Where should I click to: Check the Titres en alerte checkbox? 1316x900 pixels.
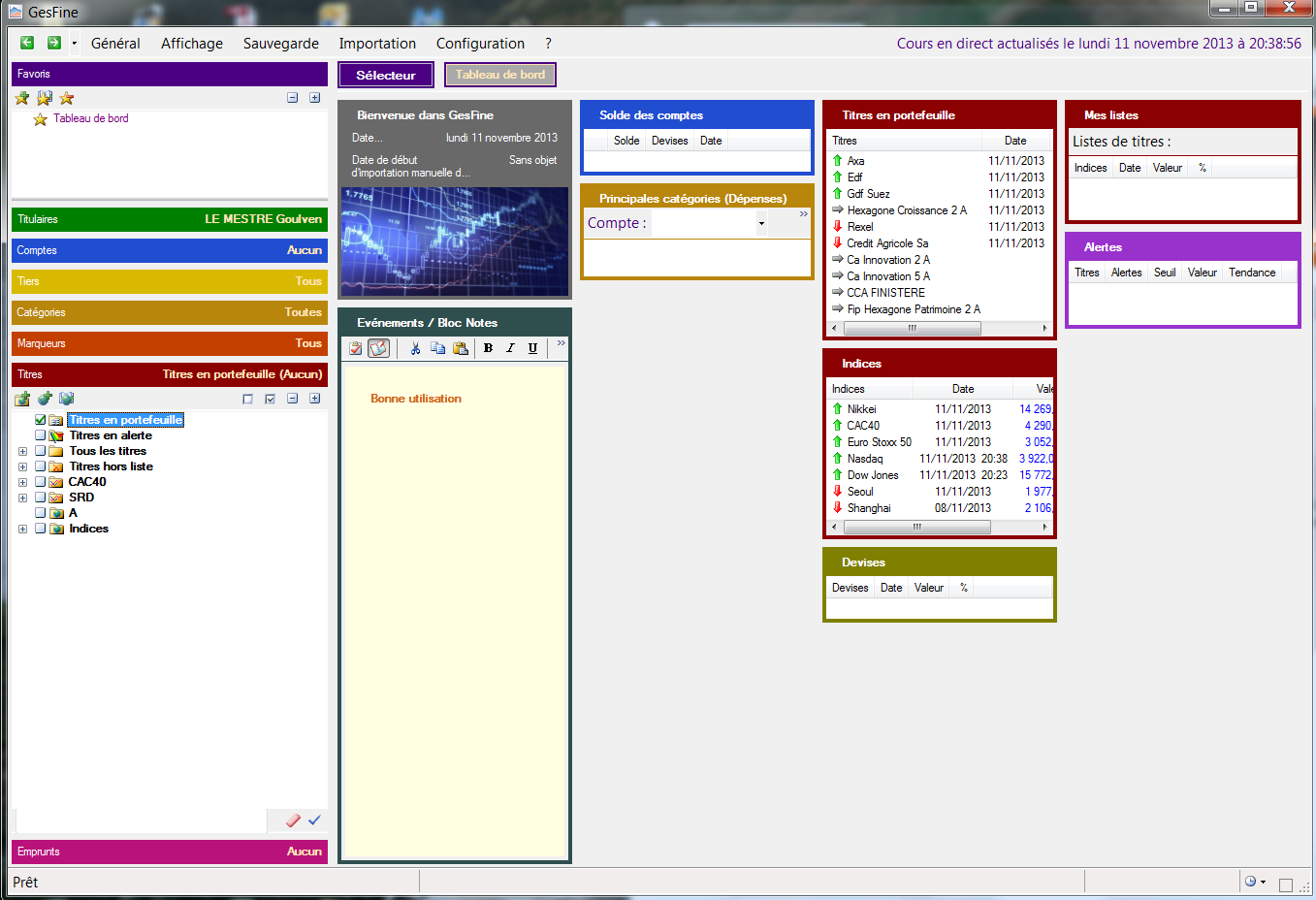41,435
